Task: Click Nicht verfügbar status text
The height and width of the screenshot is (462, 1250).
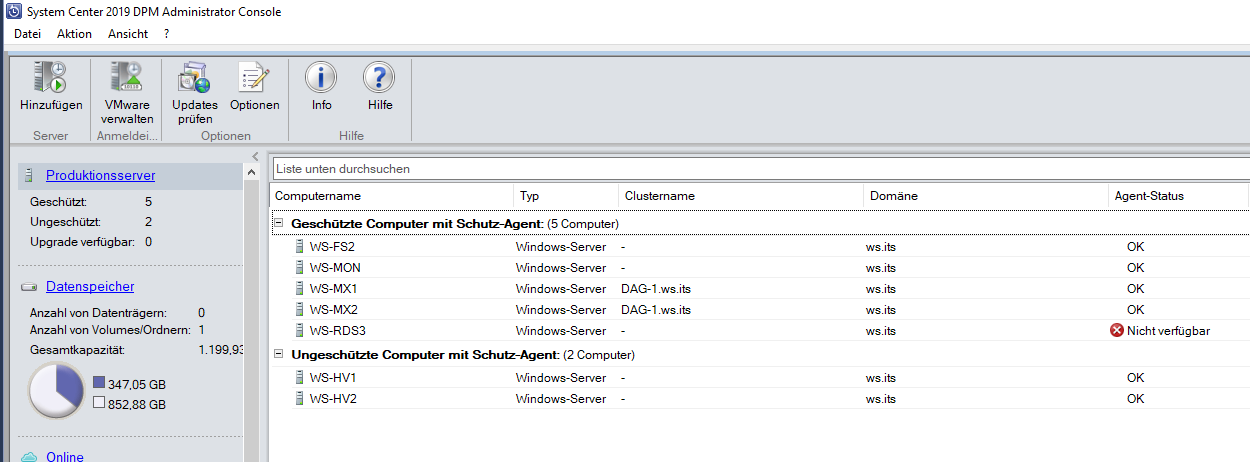Action: [x=1168, y=330]
